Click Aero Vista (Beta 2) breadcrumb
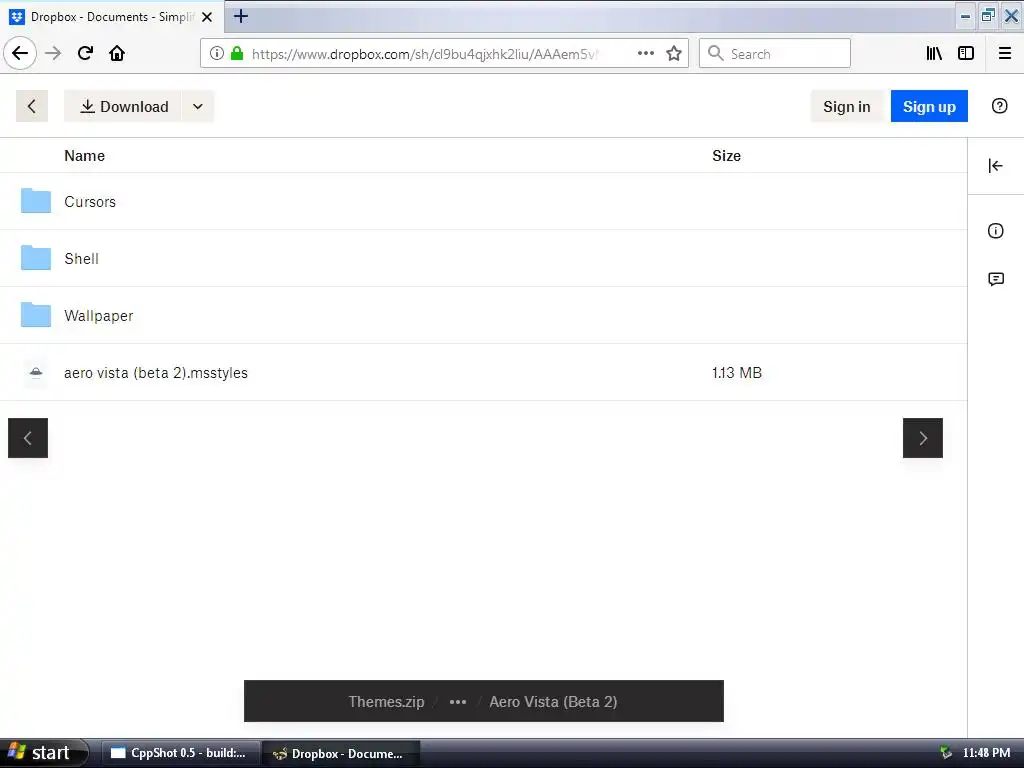This screenshot has height=768, width=1024. 553,701
